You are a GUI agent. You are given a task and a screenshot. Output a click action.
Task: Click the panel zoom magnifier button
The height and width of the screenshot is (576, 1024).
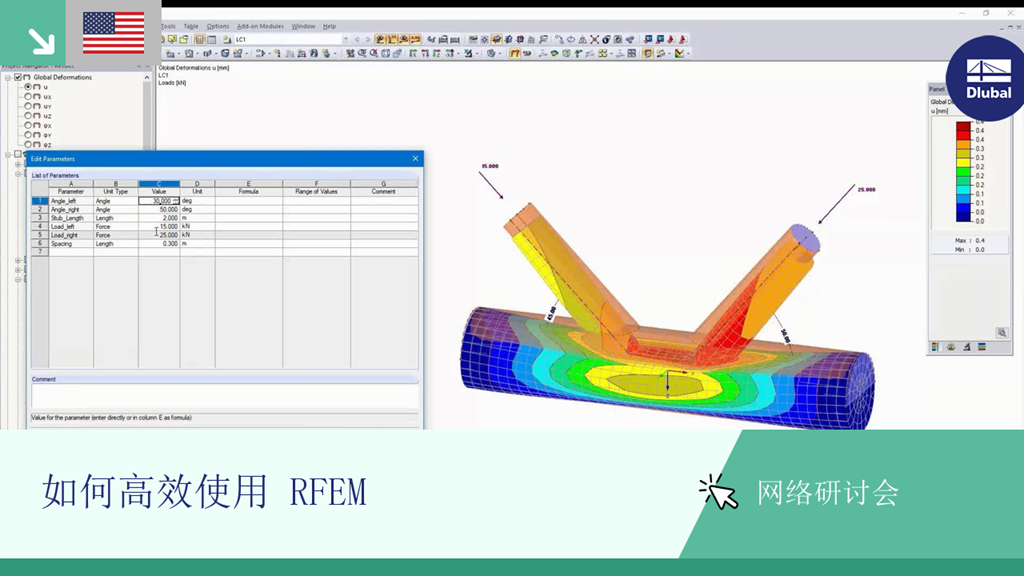[1001, 332]
